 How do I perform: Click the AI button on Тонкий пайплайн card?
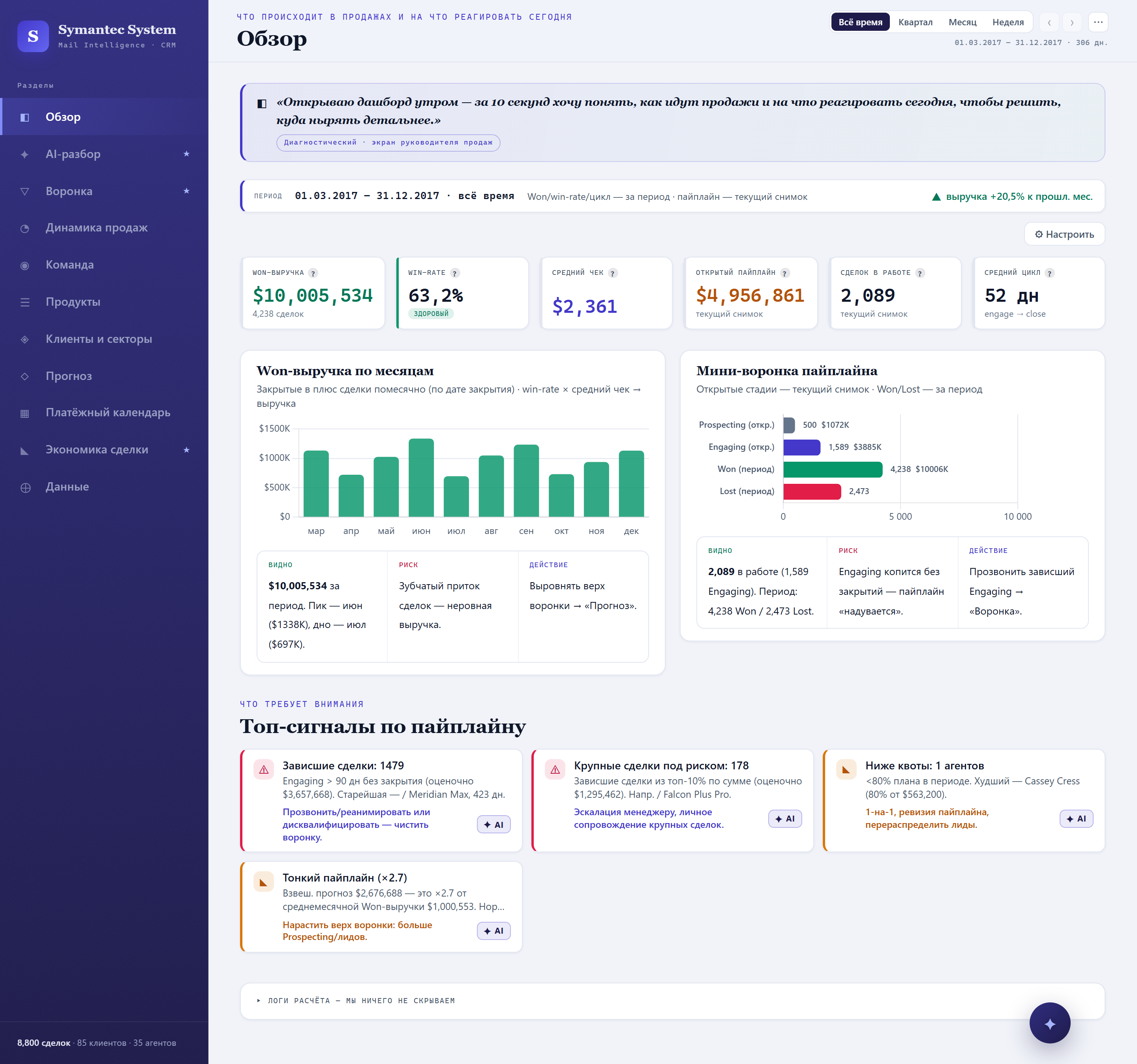(x=493, y=931)
